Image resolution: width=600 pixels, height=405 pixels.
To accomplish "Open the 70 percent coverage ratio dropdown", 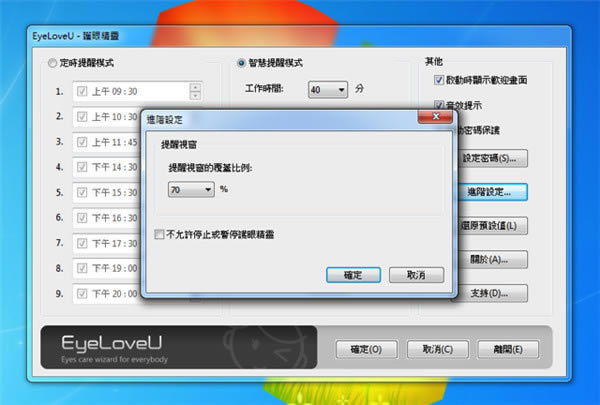I will coord(191,189).
